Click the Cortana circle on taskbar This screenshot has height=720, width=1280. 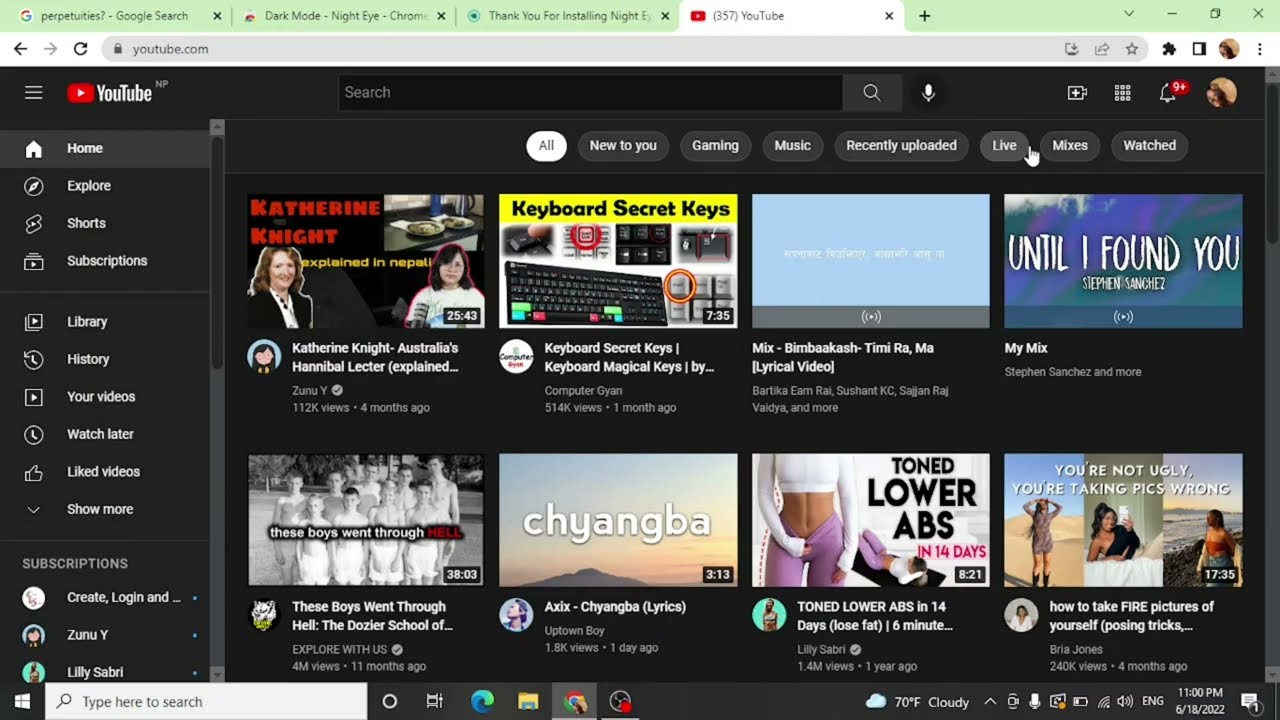tap(390, 701)
